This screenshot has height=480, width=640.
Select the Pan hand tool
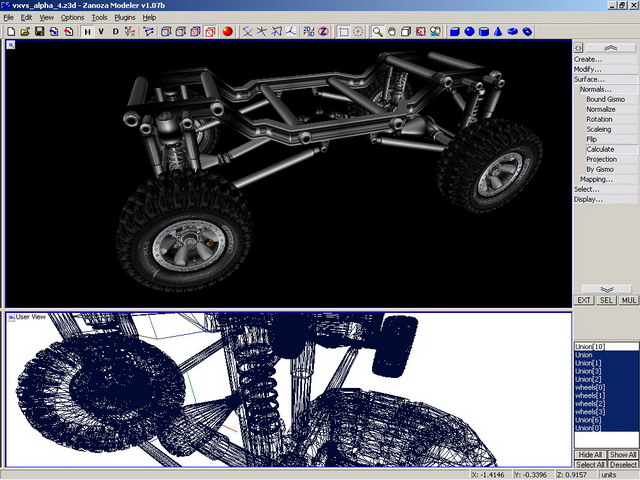392,32
